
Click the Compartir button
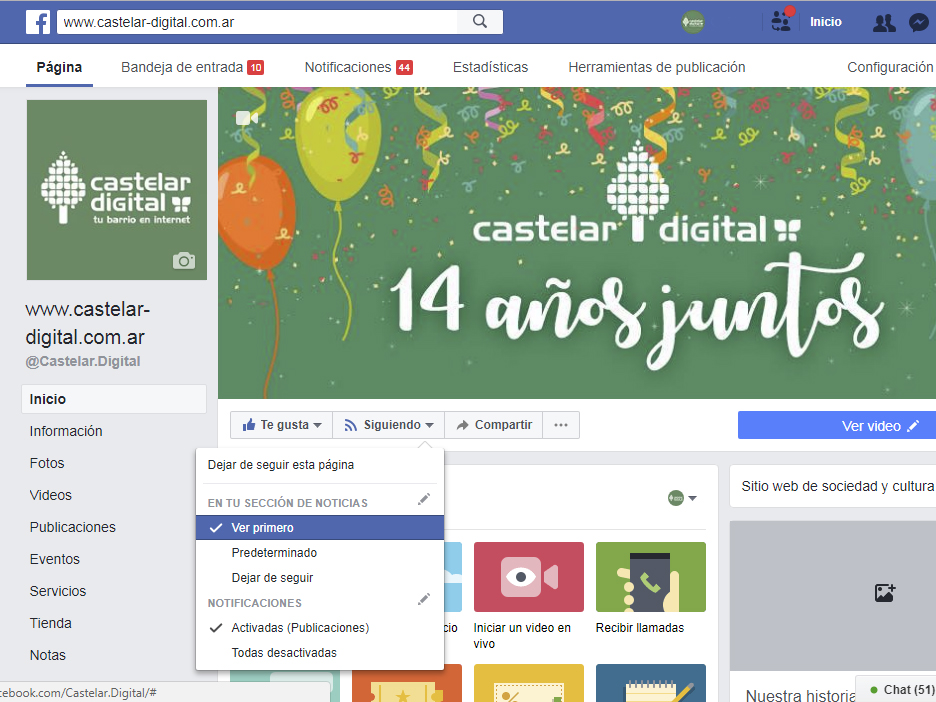494,425
